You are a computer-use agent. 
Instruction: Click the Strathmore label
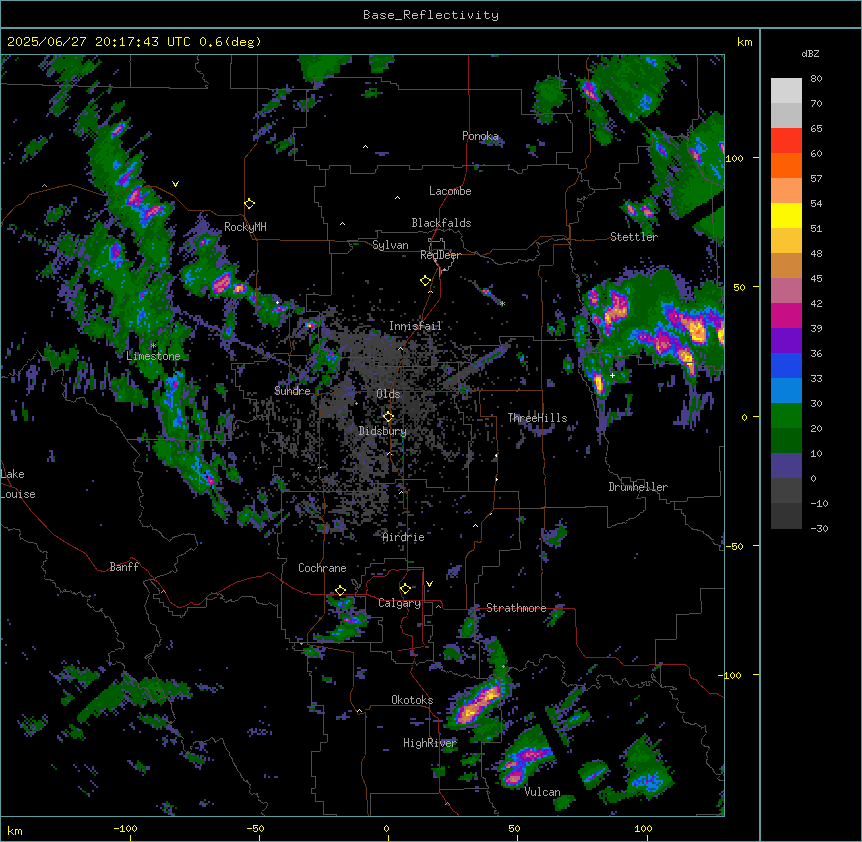tap(516, 608)
